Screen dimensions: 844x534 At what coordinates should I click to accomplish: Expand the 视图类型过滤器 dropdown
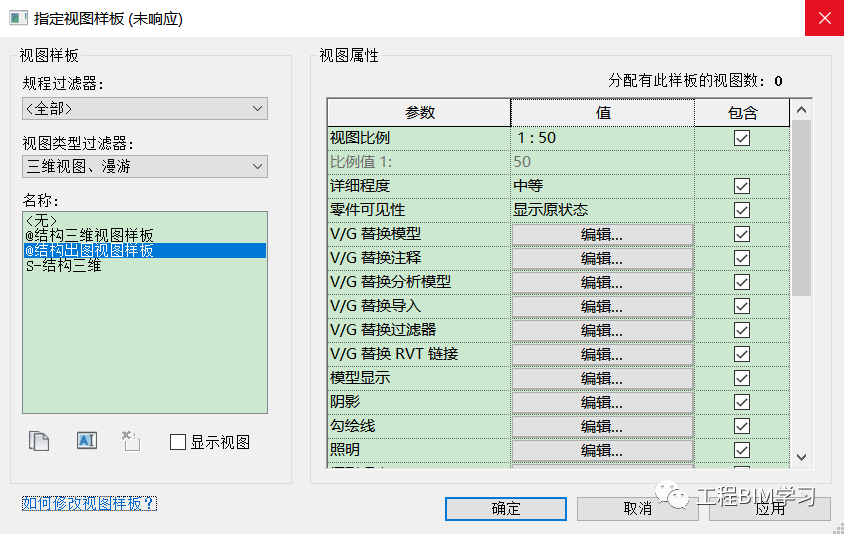click(x=145, y=166)
